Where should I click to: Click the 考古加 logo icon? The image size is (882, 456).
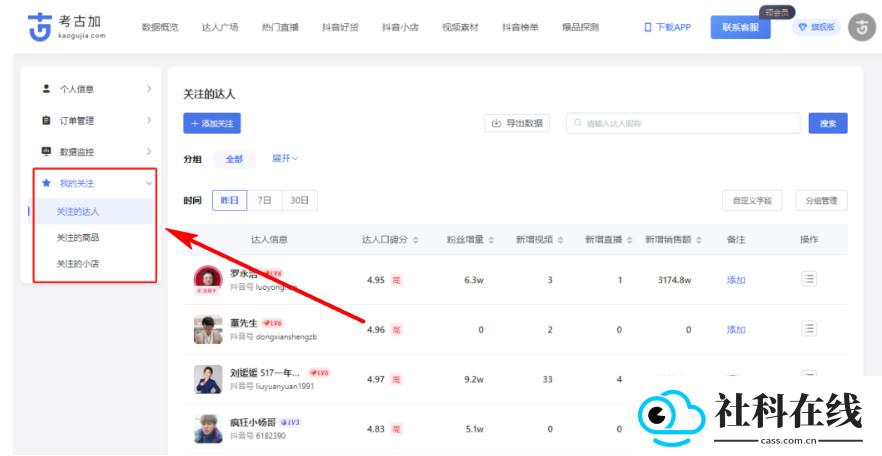pos(40,26)
